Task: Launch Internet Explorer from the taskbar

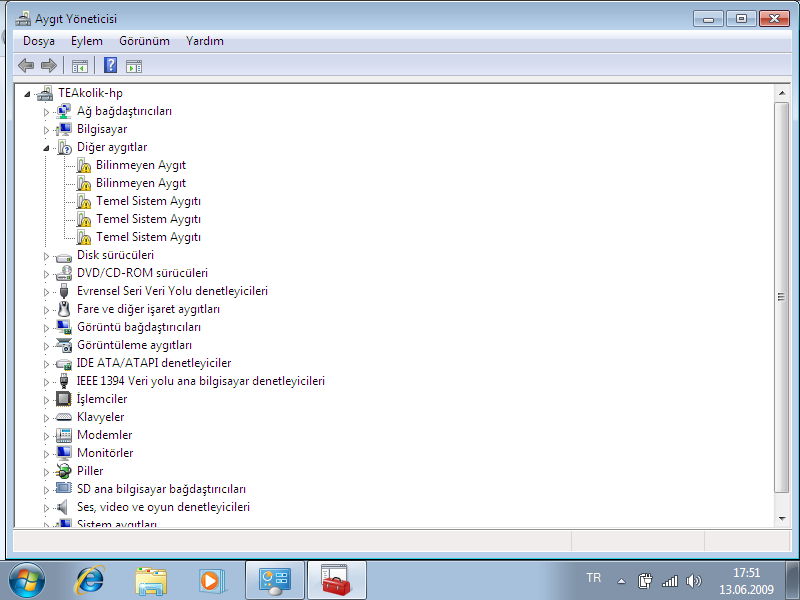Action: pos(90,581)
